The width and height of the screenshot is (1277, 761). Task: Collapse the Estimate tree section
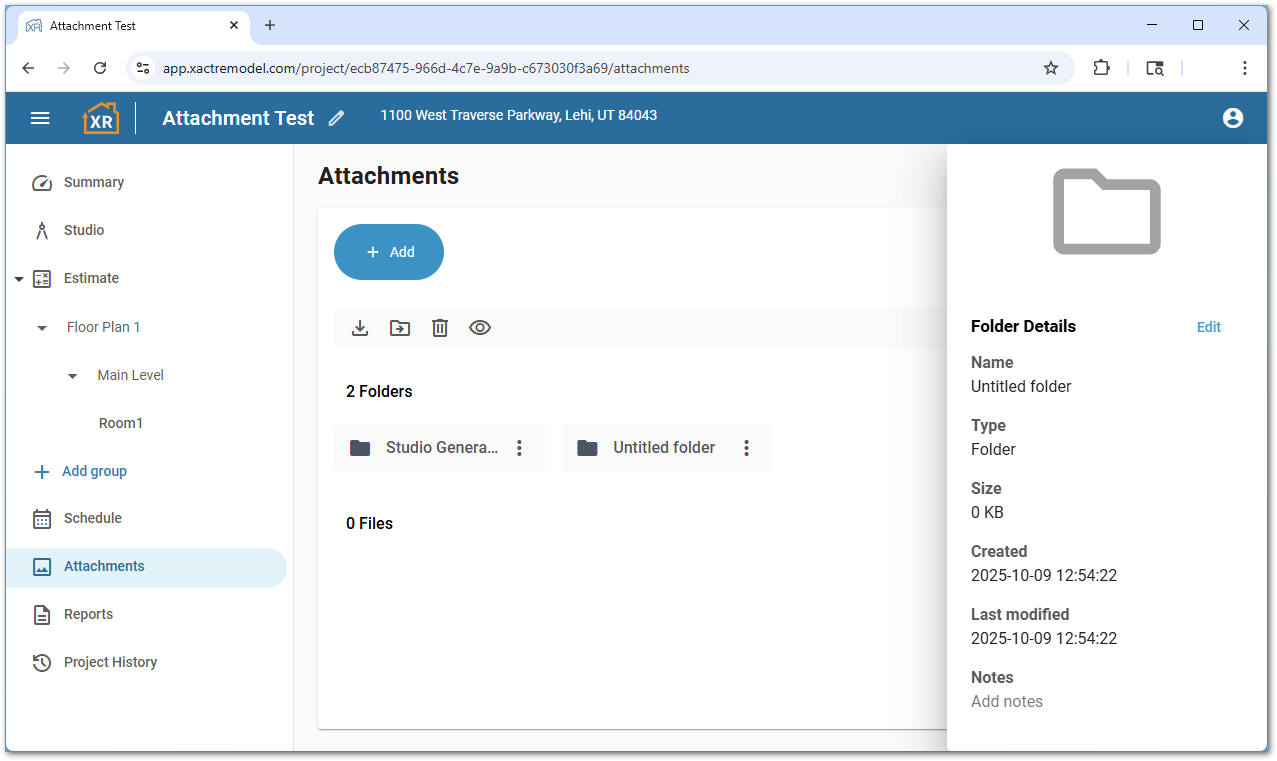tap(19, 279)
